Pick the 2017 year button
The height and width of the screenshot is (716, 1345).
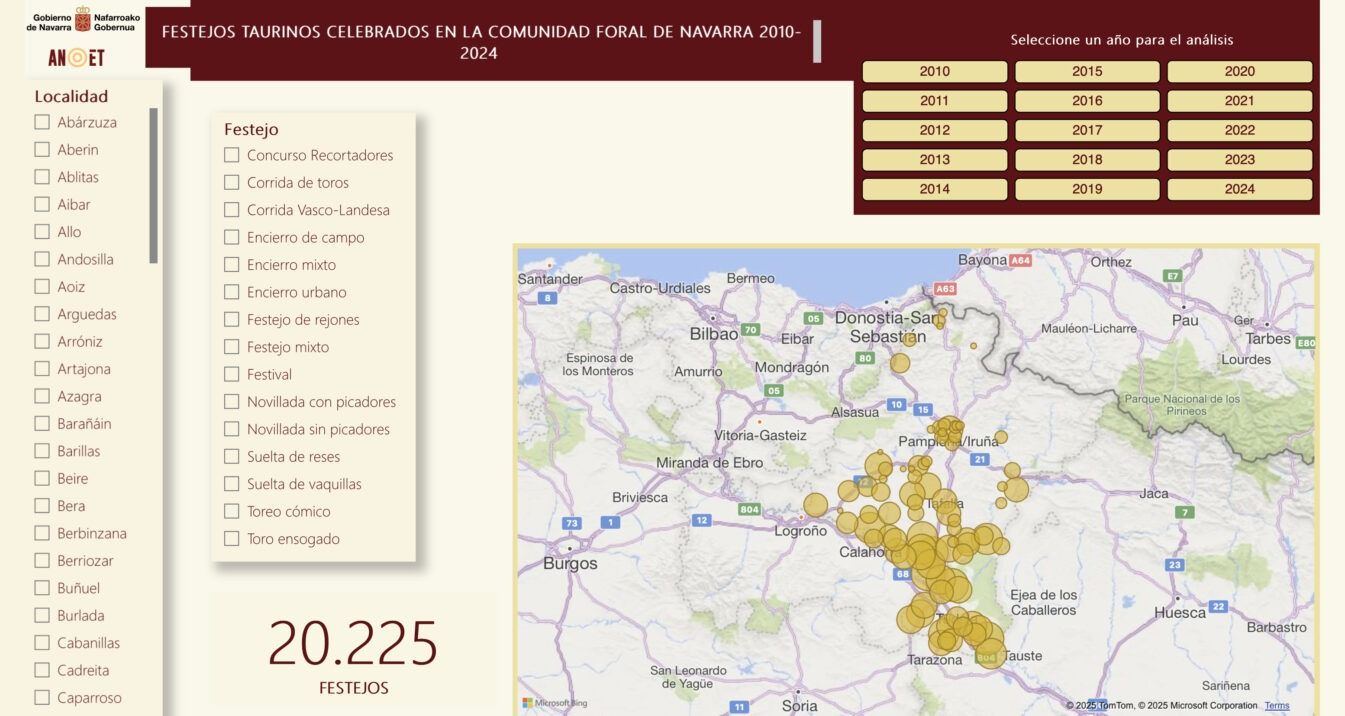[x=1087, y=130]
